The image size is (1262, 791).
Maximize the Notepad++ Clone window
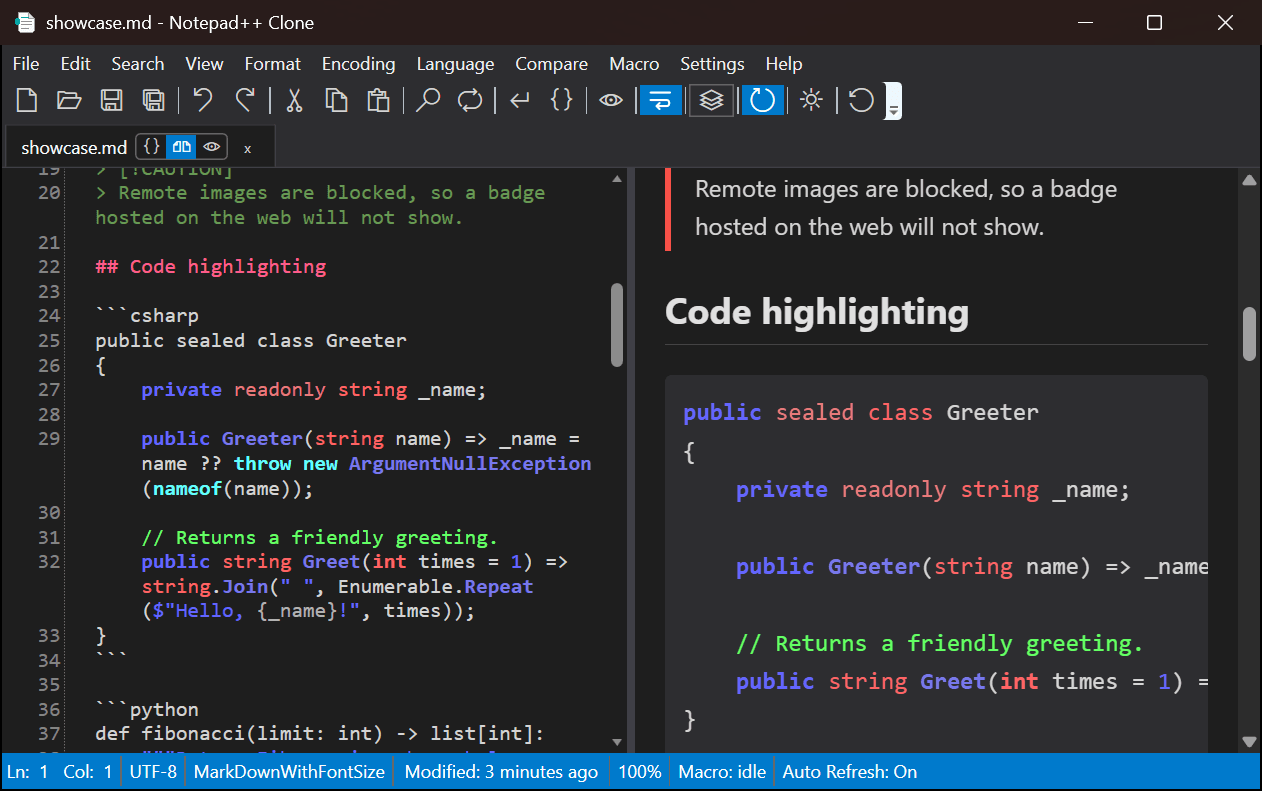click(1154, 22)
